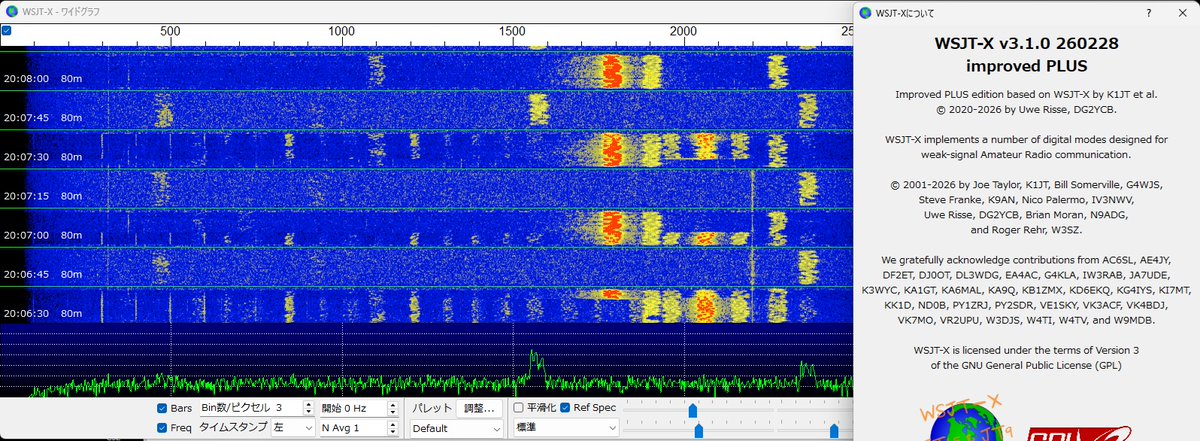The image size is (1200, 441).
Task: Uncheck the Bars checkbox
Action: pos(162,408)
